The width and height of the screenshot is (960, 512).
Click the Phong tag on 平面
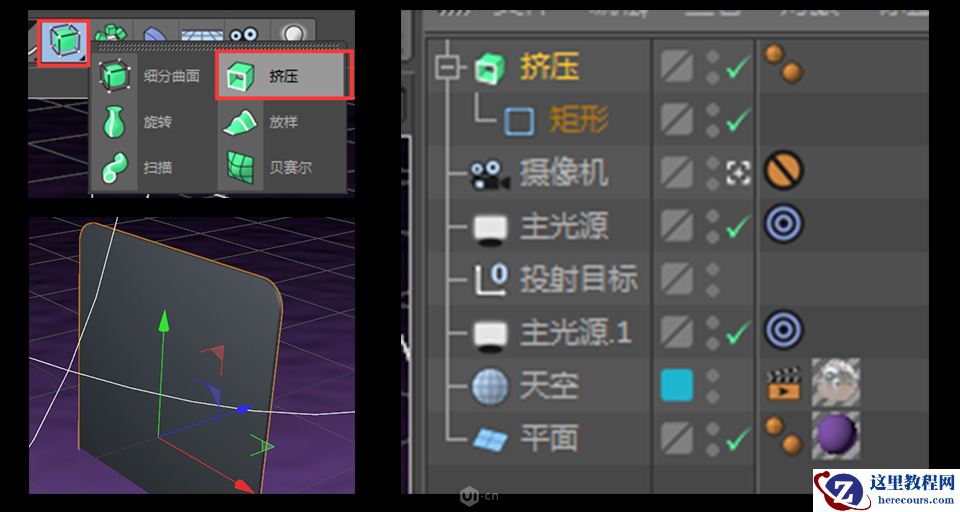(x=783, y=436)
